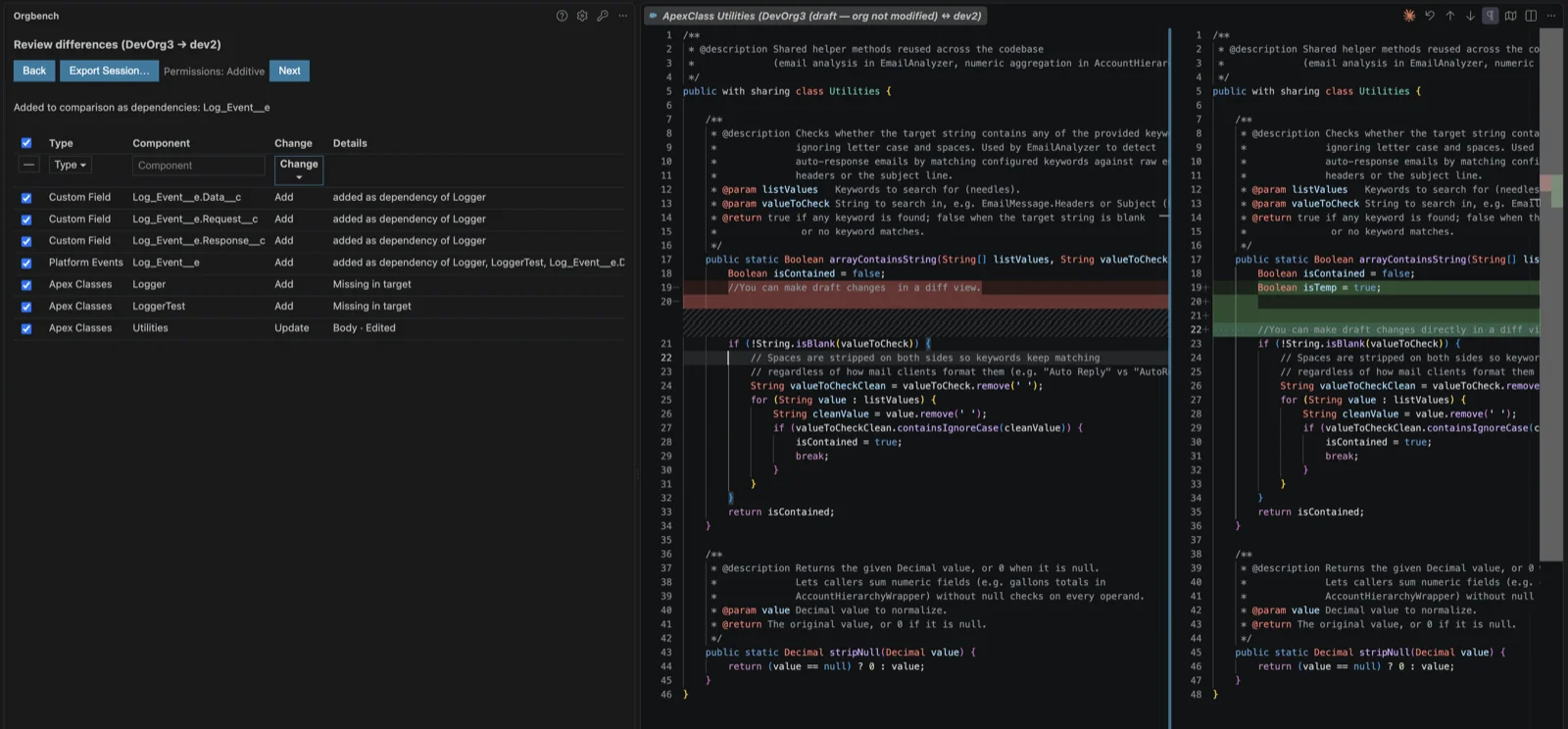1568x729 pixels.
Task: Uncheck Log_Event__e.Request__c row checkbox
Action: click(26, 219)
